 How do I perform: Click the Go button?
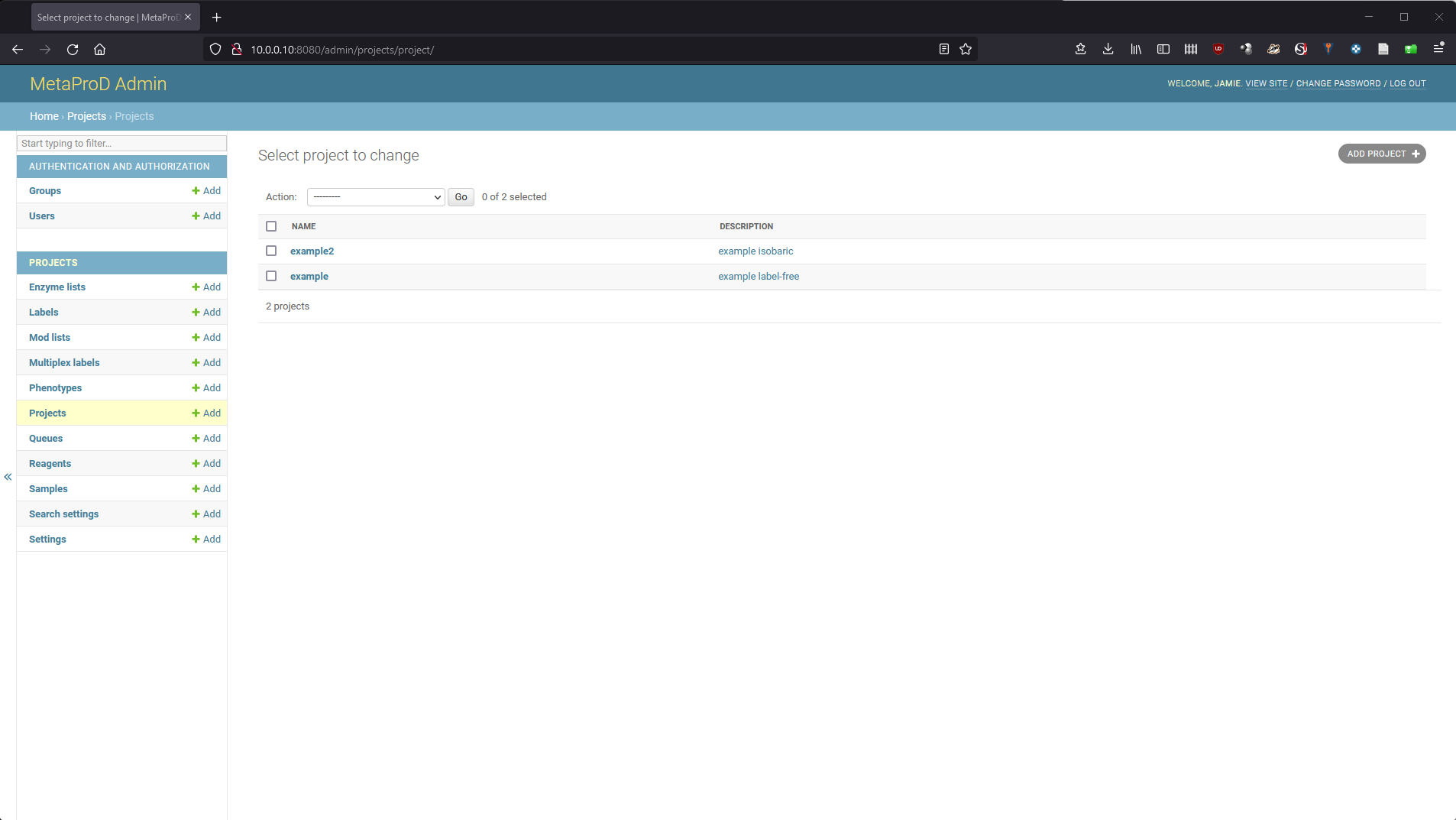point(461,197)
